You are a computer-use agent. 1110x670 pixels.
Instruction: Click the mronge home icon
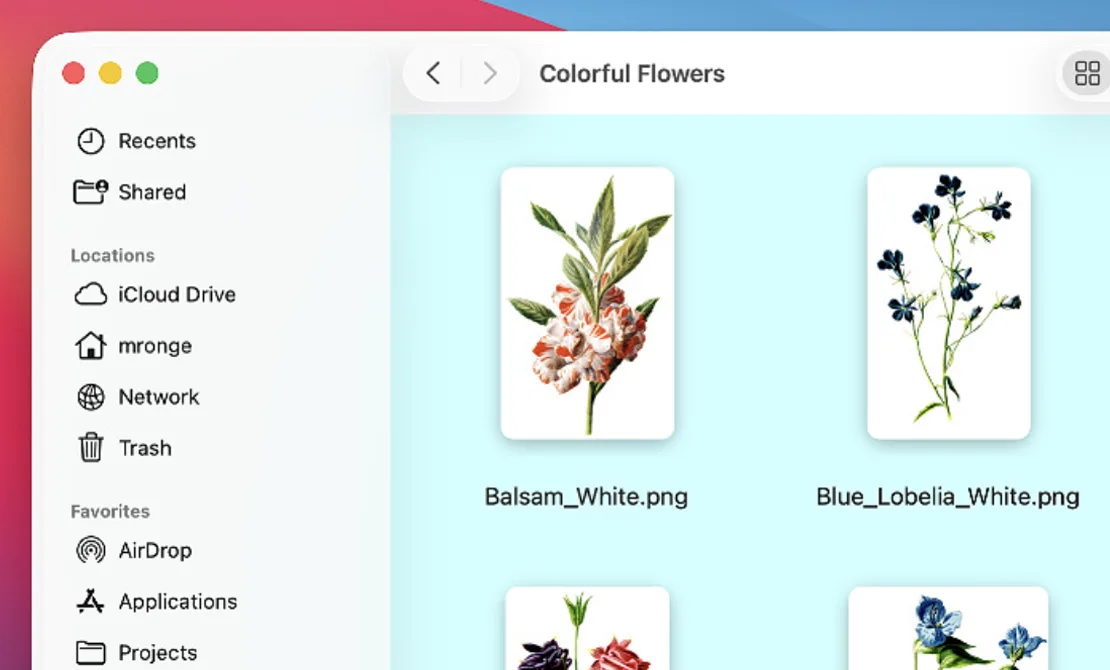coord(91,346)
